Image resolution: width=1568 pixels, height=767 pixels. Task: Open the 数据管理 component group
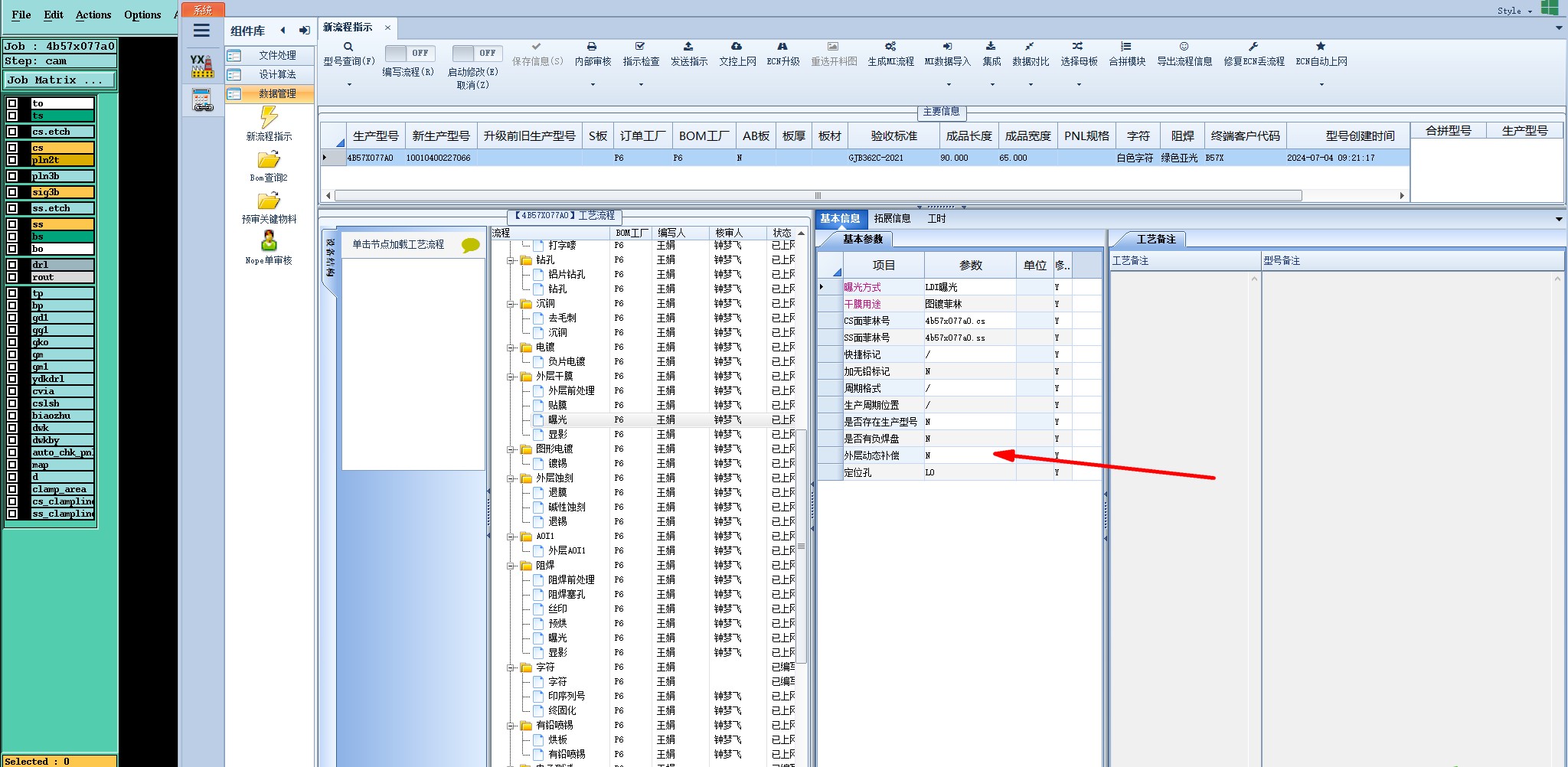click(270, 93)
